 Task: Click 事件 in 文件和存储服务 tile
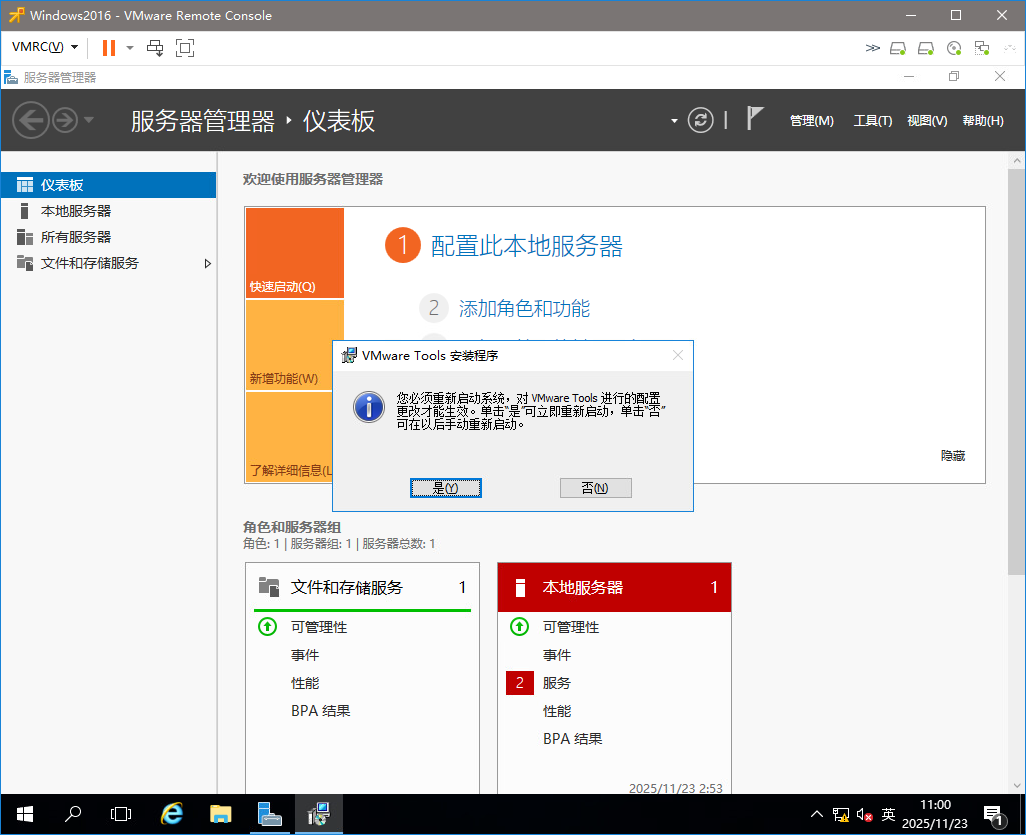305,655
